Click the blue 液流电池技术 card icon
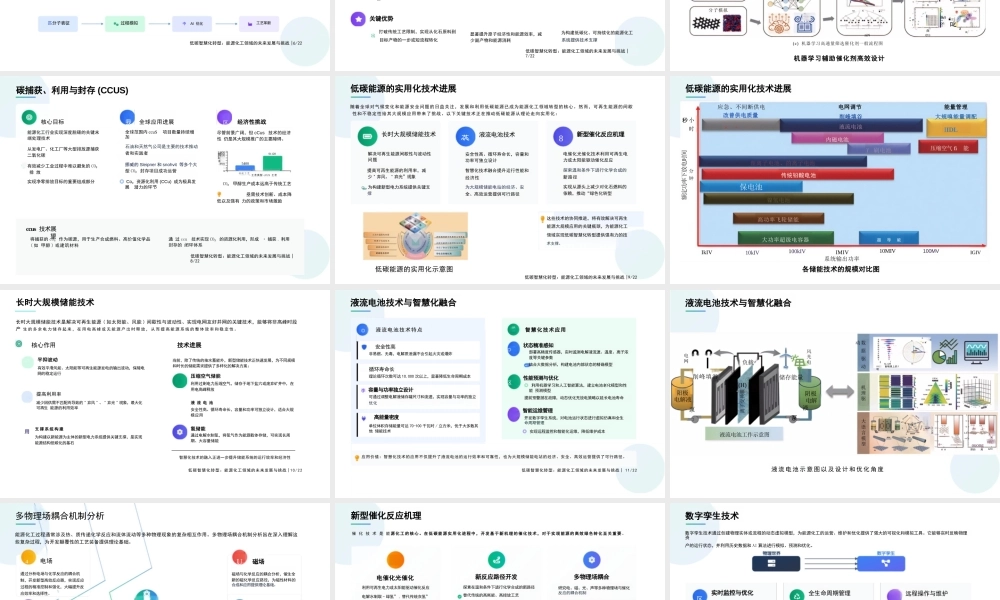The image size is (1000, 600). pos(465,136)
